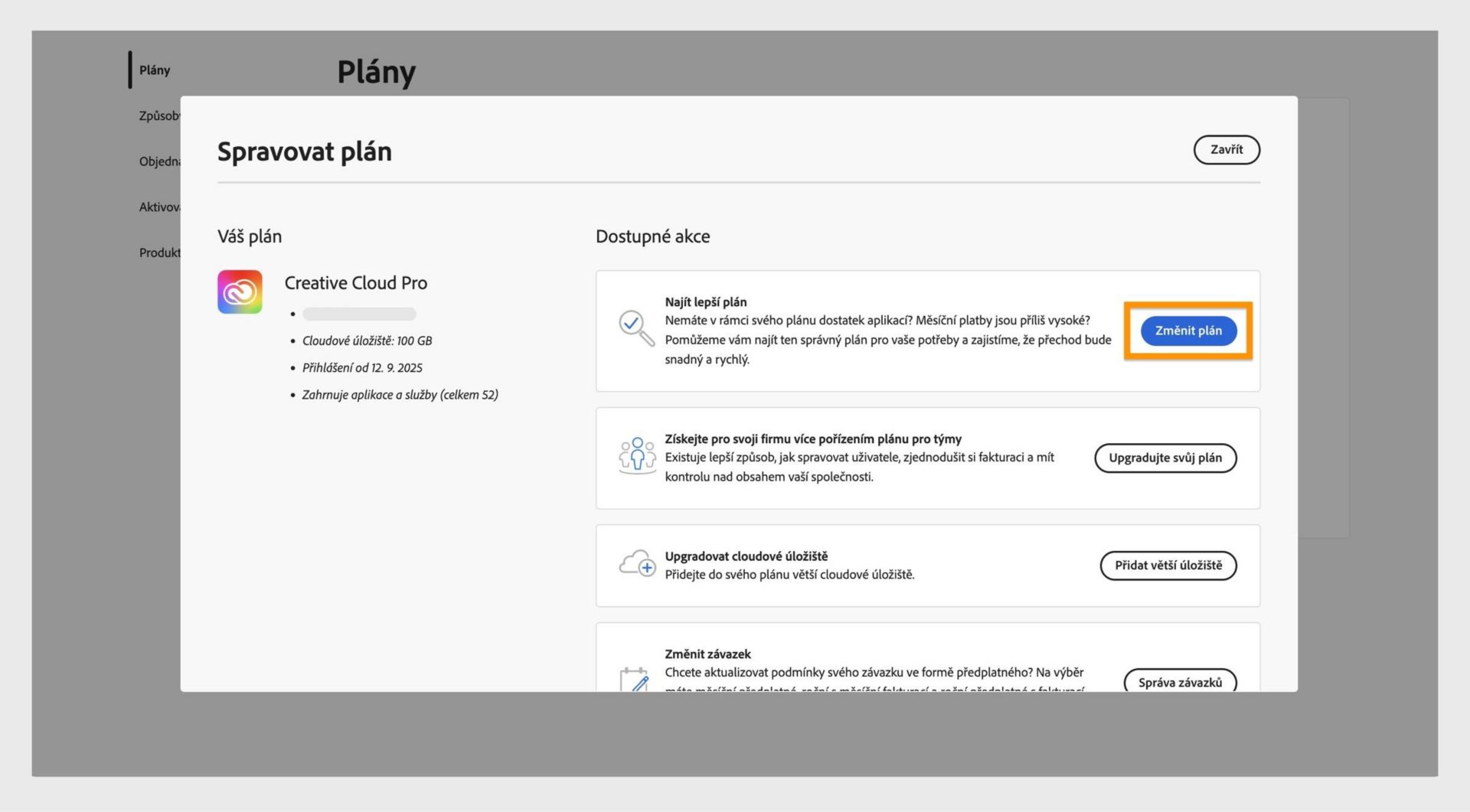Screen dimensions: 1470x812
Task: Select Plány in the sidebar
Action: coord(155,70)
